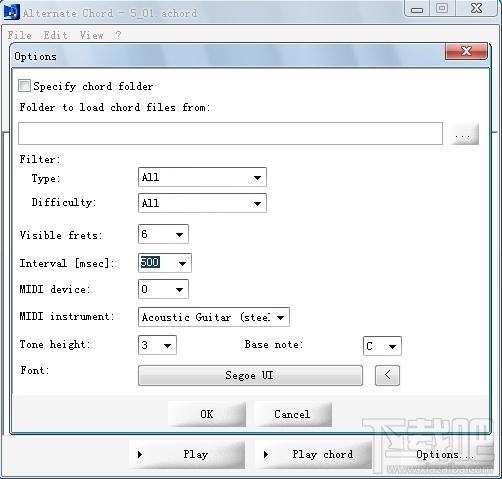Viewport: 502px width, 479px height.
Task: Click the Play button triangle icon
Action: click(x=140, y=454)
